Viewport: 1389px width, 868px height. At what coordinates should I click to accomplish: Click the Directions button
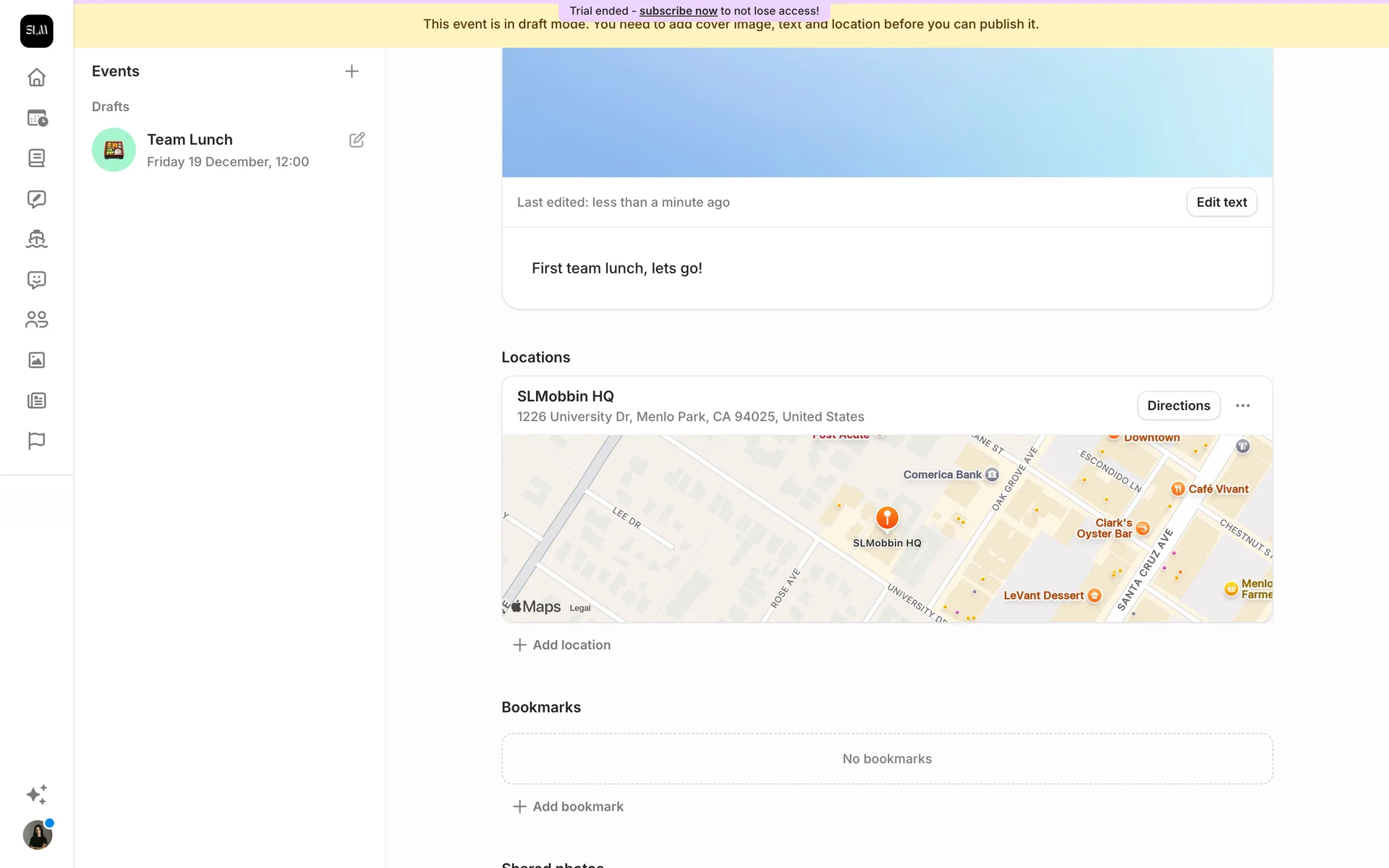[x=1178, y=406]
